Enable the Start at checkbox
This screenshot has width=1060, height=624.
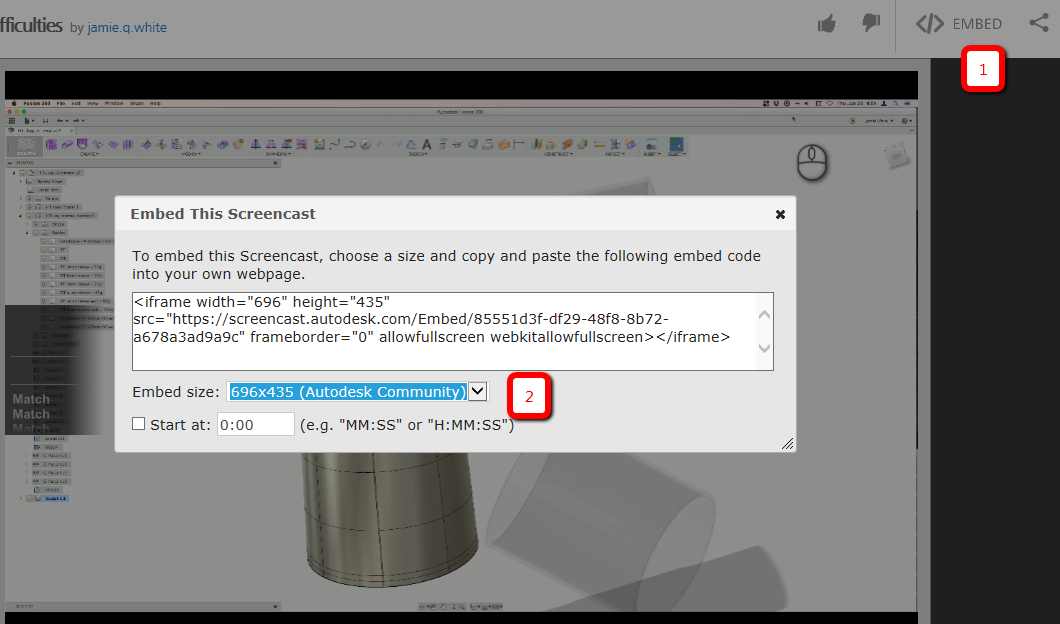pos(138,423)
